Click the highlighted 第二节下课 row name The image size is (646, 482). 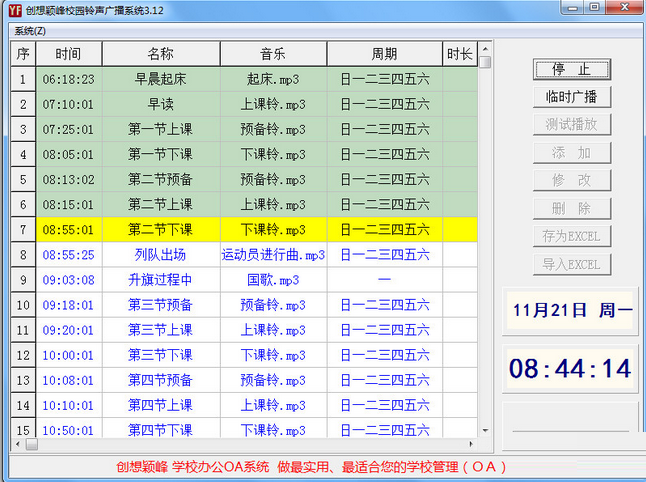tap(161, 229)
